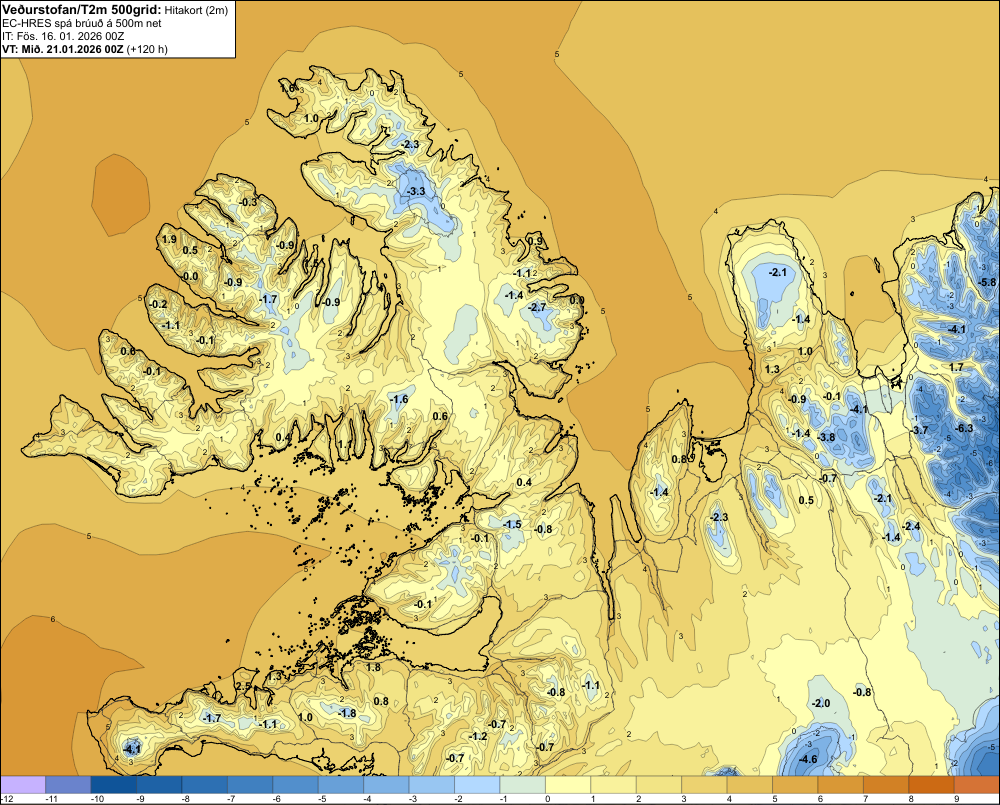Click the "-6.3" temperature value on the map
Viewport: 1000px width, 805px height.
click(x=964, y=428)
